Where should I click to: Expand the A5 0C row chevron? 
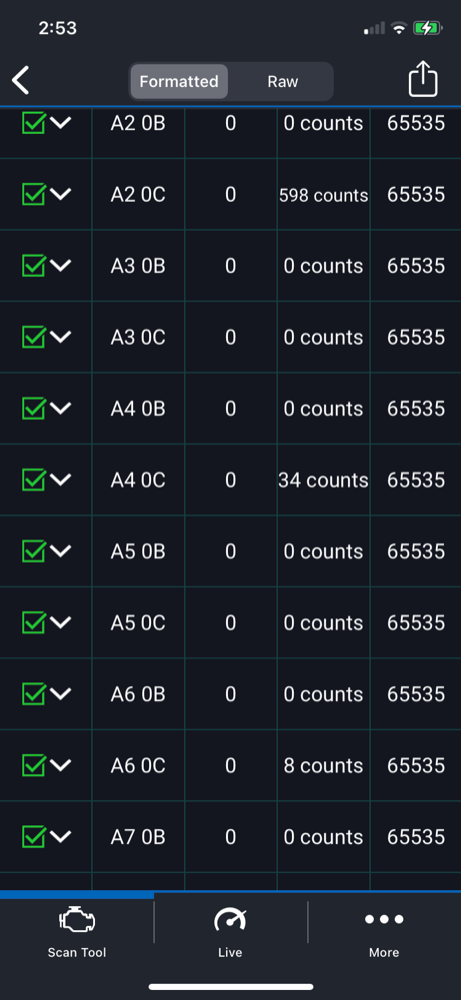click(x=61, y=622)
